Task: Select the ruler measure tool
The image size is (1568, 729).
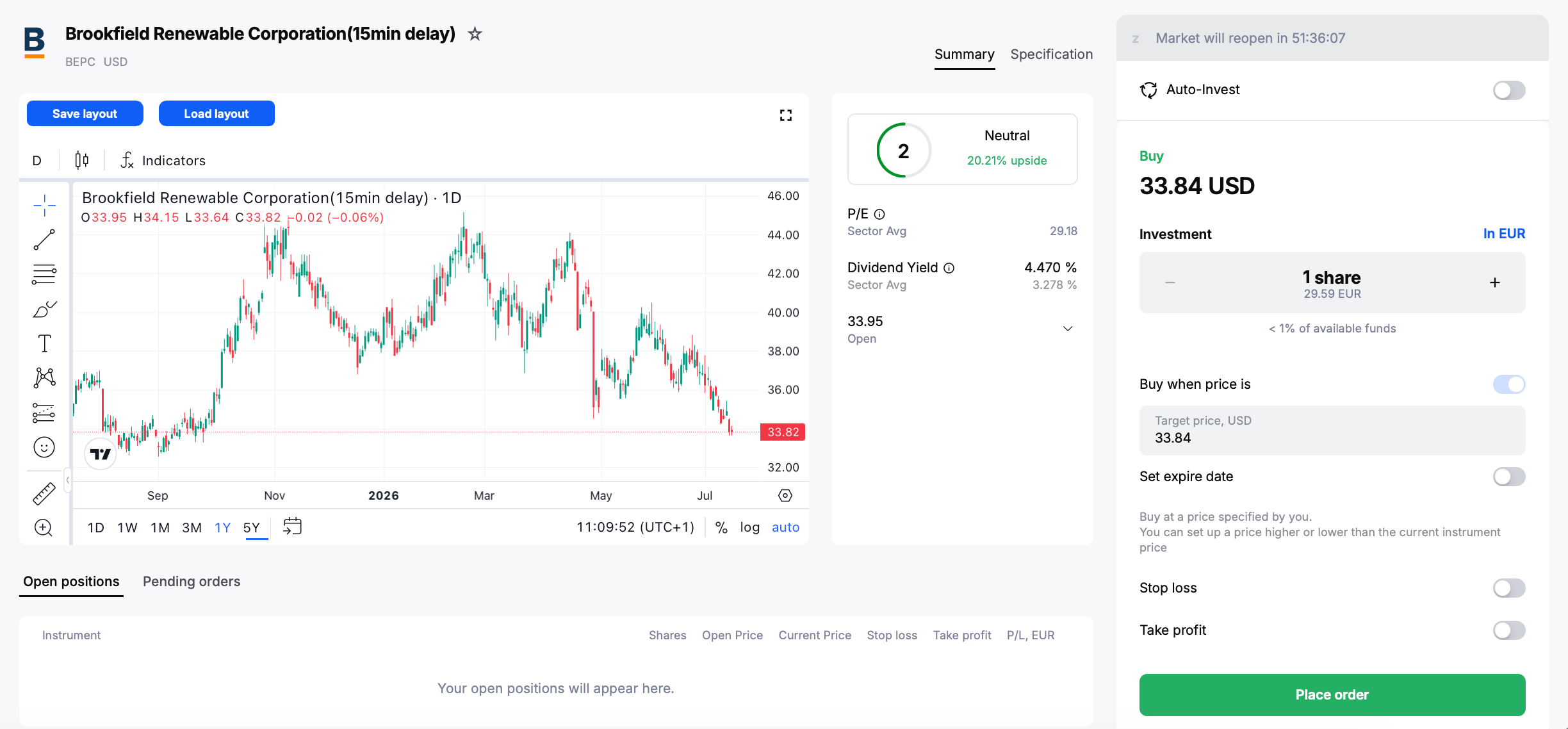Action: tap(44, 493)
